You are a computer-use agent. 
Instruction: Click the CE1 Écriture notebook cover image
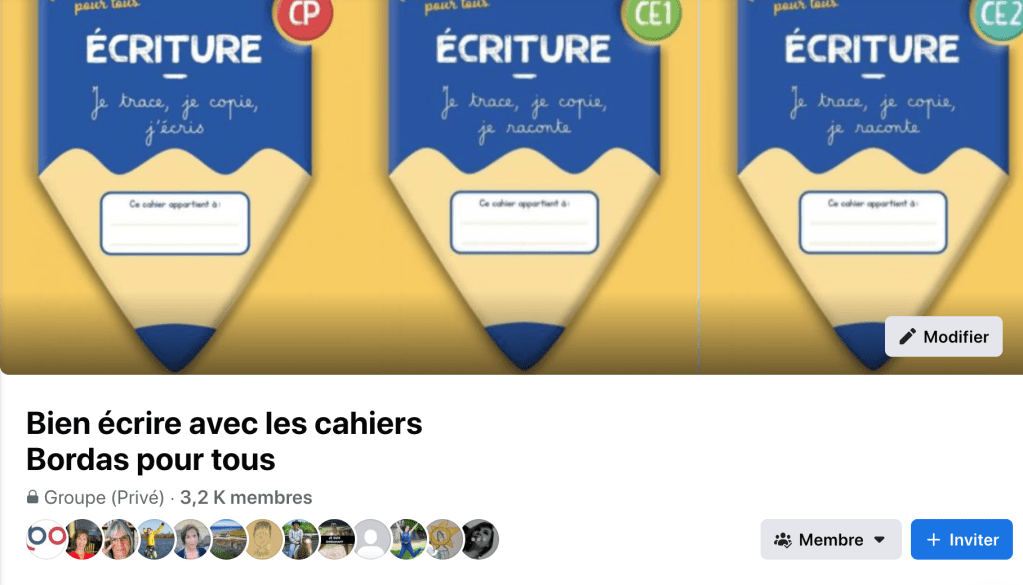tap(524, 186)
